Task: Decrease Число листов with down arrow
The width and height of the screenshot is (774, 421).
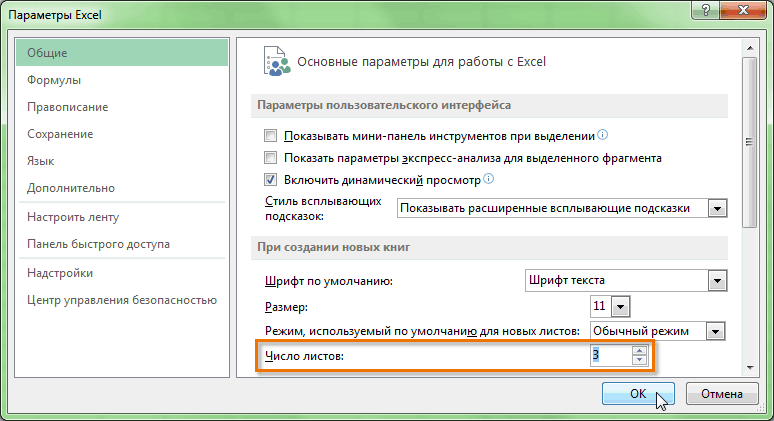Action: (x=639, y=360)
